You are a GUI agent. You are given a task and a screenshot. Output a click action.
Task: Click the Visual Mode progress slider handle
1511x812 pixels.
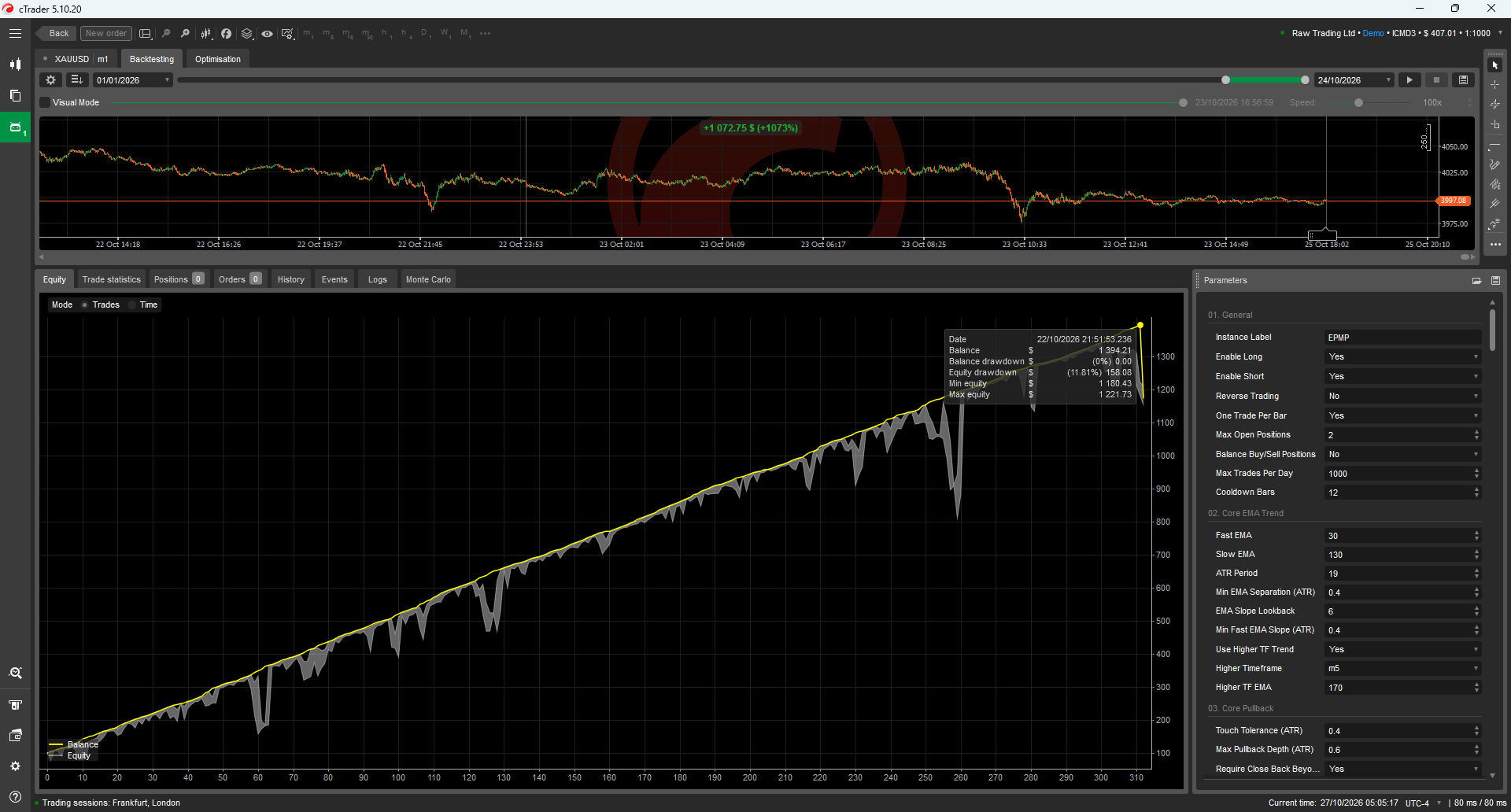(1183, 103)
